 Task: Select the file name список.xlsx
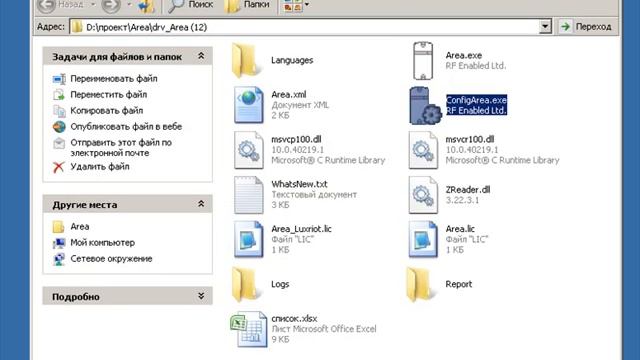pos(294,318)
